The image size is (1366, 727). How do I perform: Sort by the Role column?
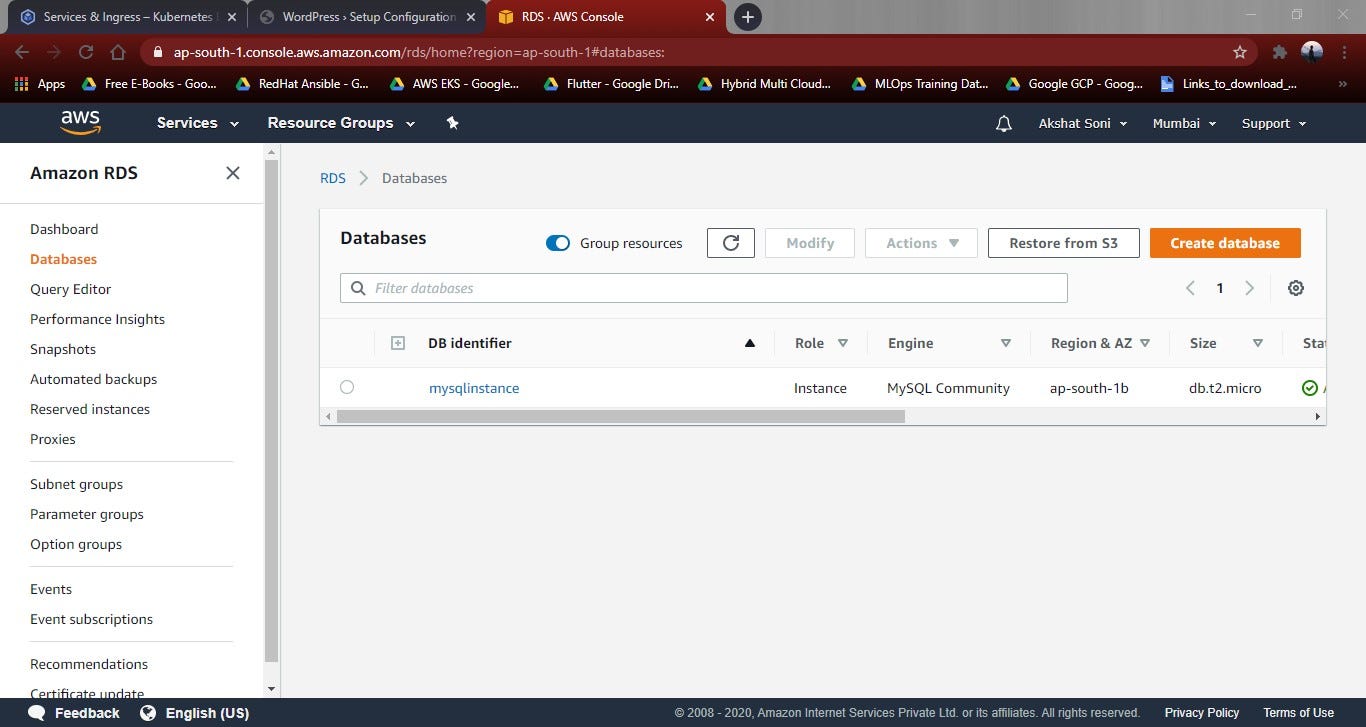843,343
